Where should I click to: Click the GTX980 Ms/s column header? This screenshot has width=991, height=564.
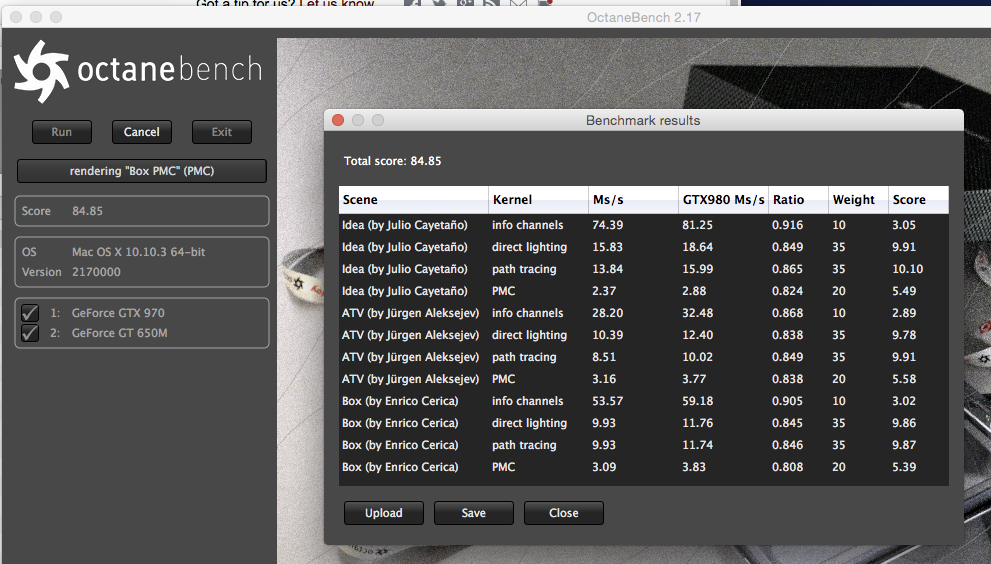tap(723, 200)
